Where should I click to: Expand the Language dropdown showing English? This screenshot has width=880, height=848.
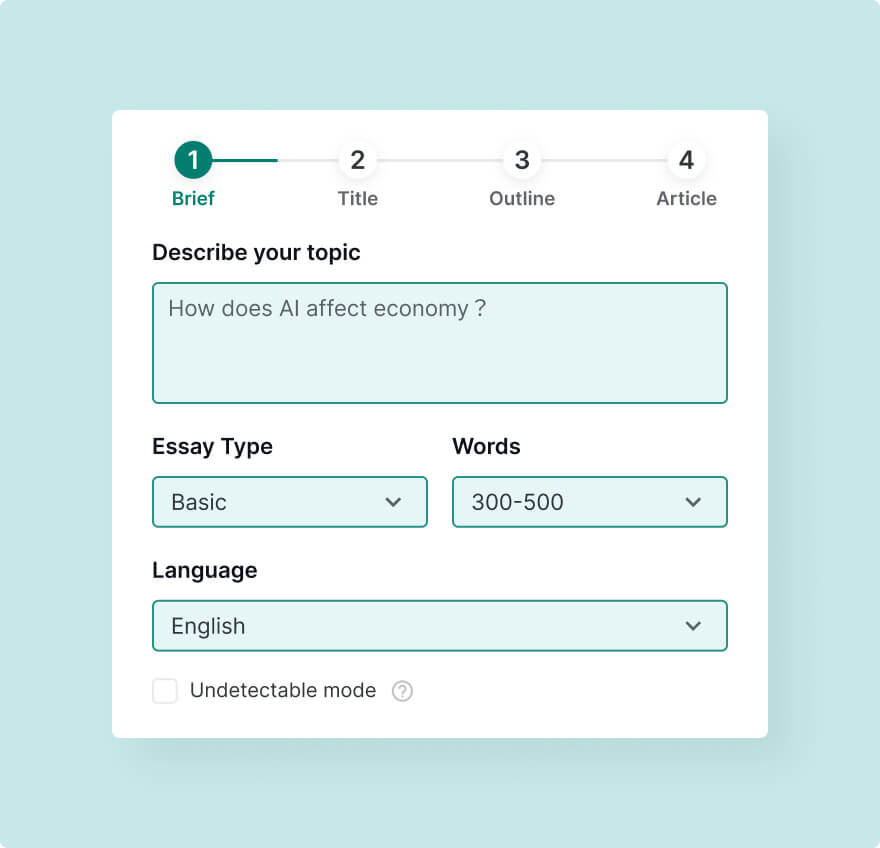440,626
